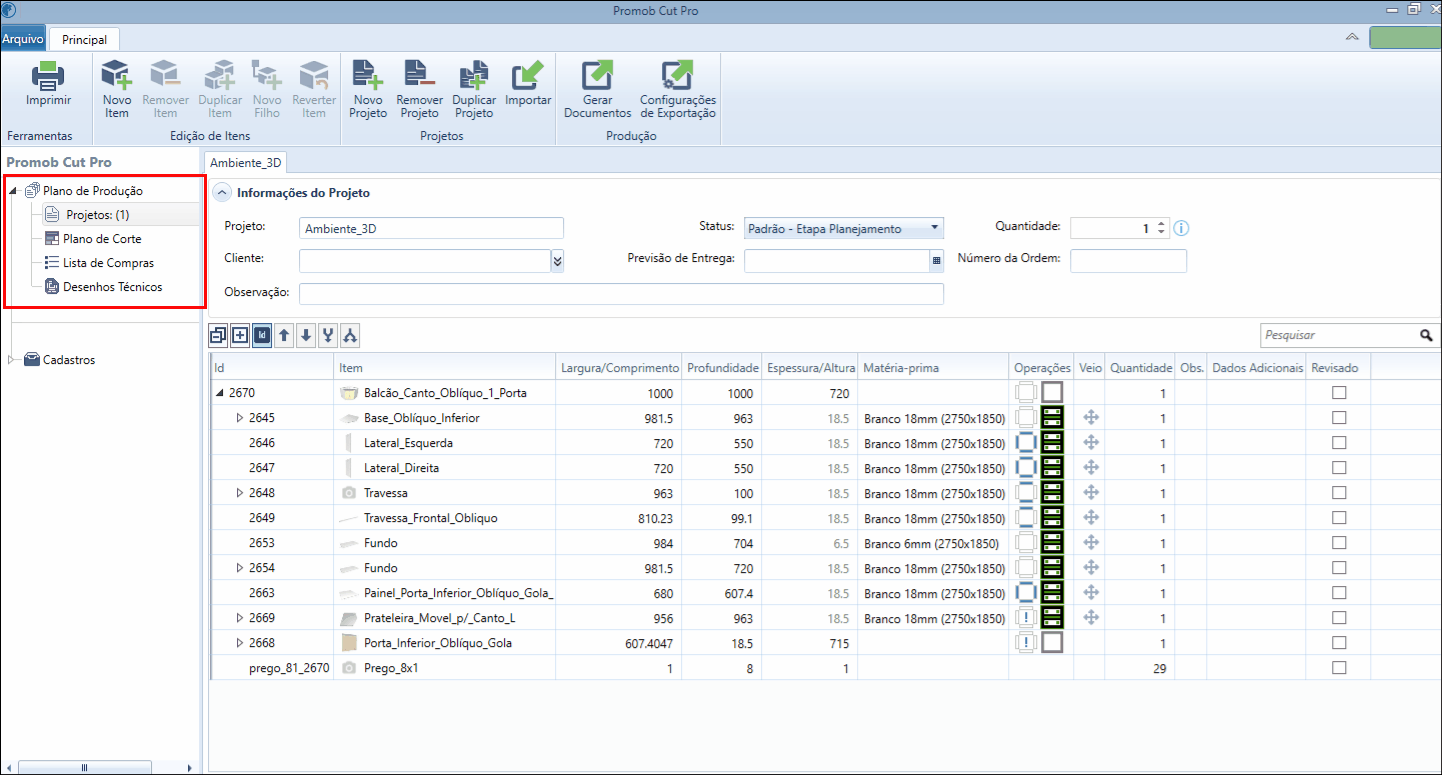Screen dimensions: 1442x775
Task: Check Revisado for Balcão_Canto_Oblíquo_1_Porta row
Action: (1339, 393)
